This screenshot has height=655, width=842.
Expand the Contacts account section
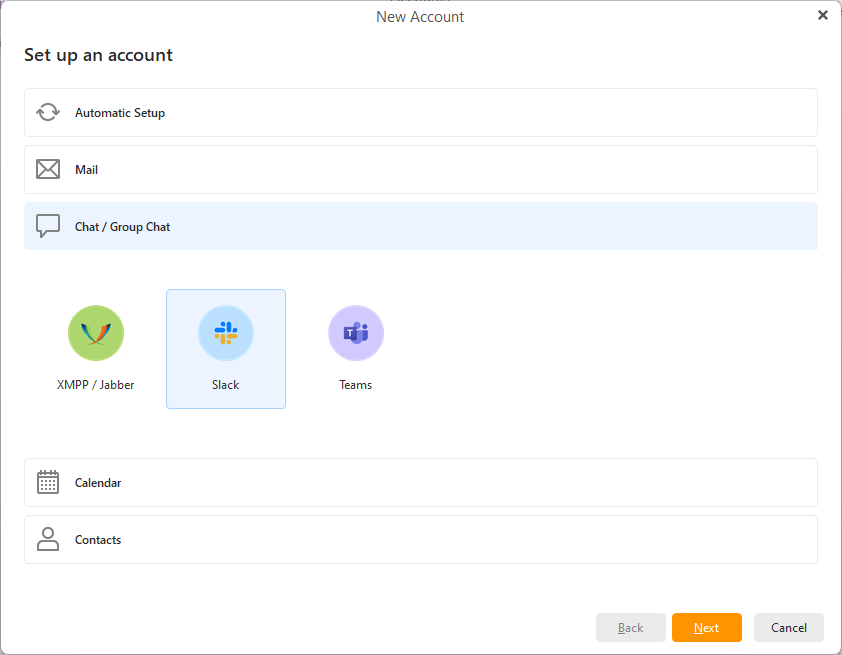click(x=420, y=540)
